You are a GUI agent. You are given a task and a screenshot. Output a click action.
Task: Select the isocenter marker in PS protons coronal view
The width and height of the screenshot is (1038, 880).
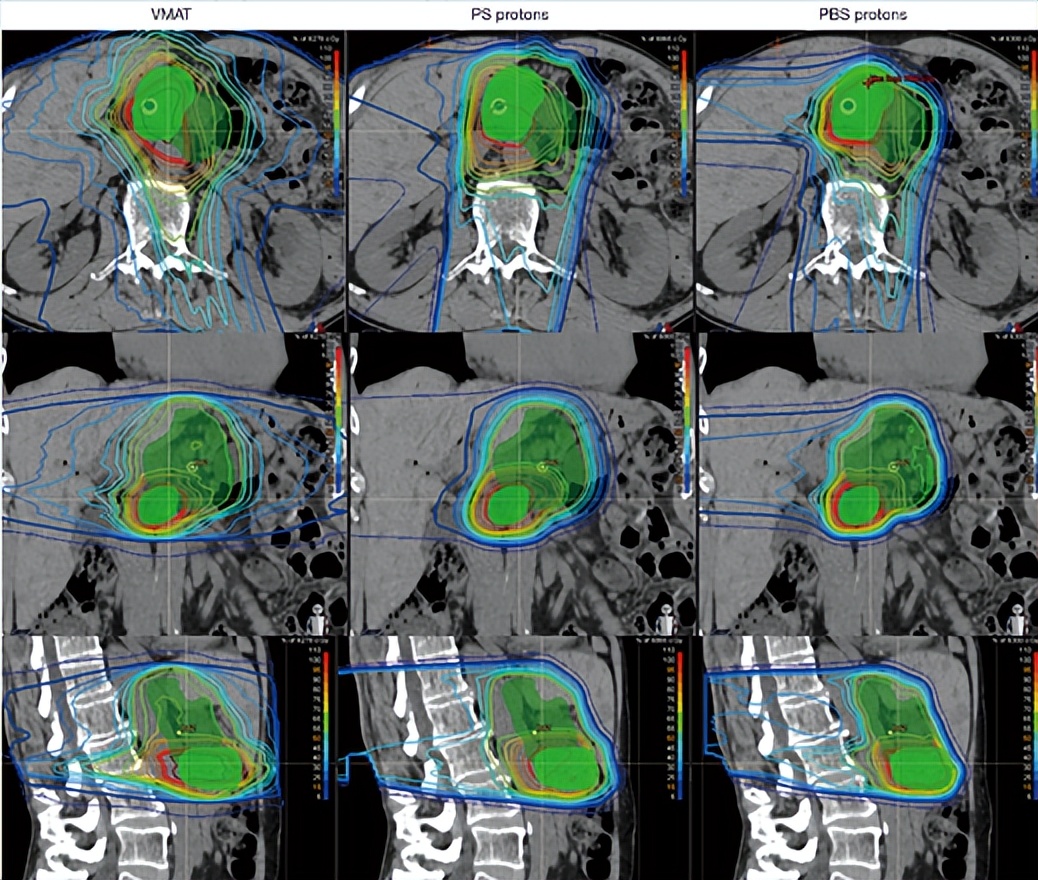click(x=542, y=467)
